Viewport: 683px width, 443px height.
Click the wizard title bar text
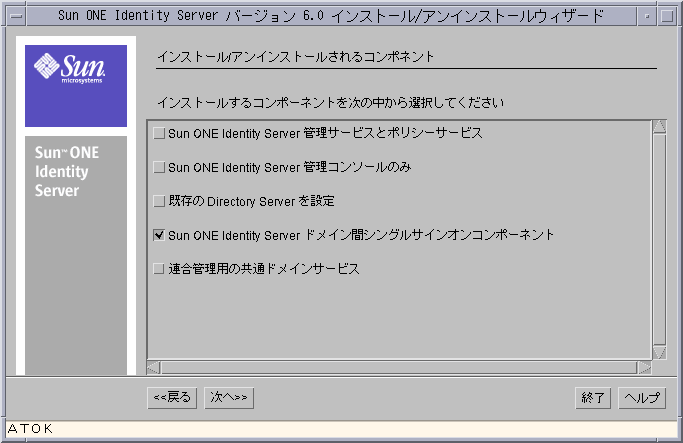331,16
